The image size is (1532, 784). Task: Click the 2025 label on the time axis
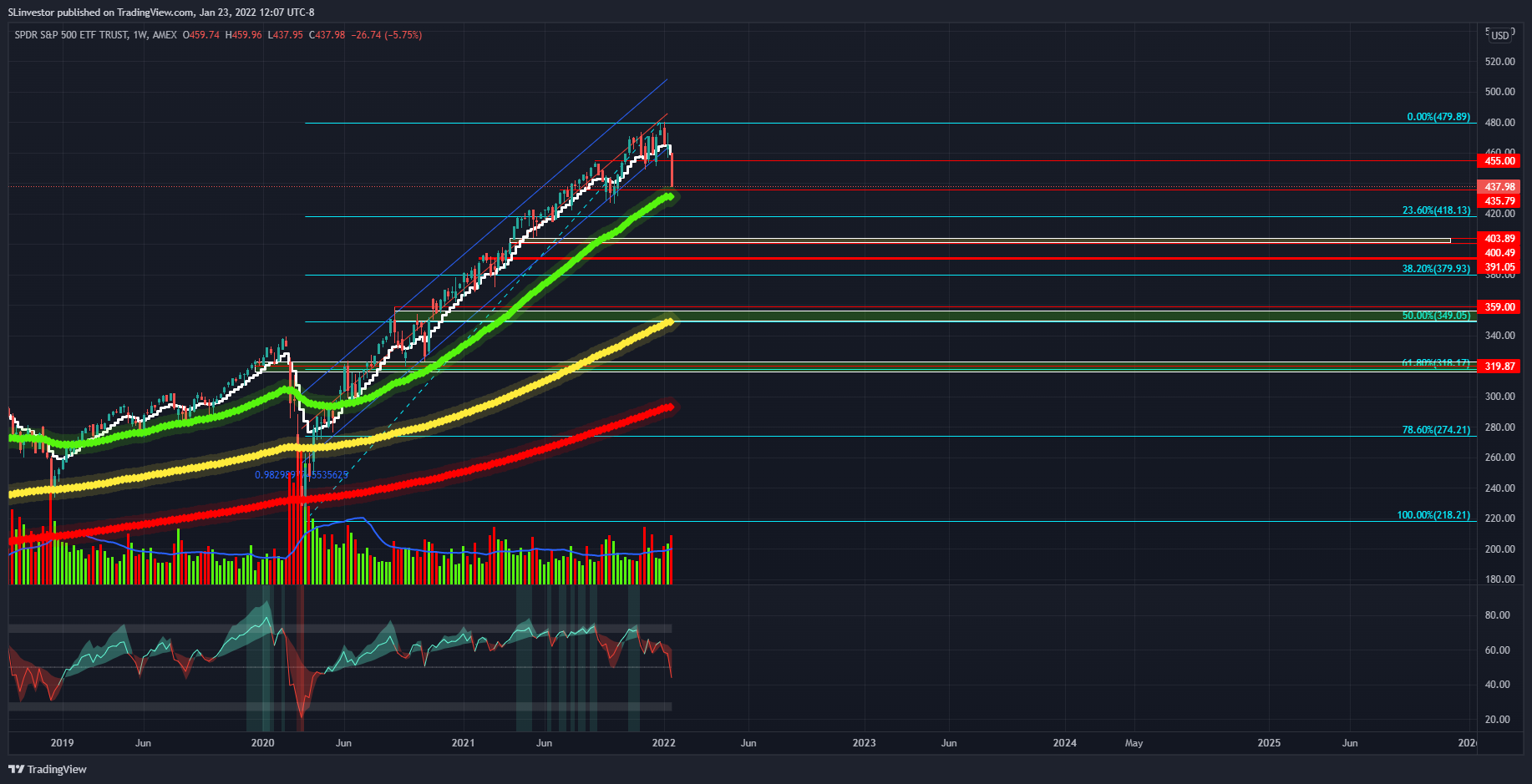[x=1269, y=743]
